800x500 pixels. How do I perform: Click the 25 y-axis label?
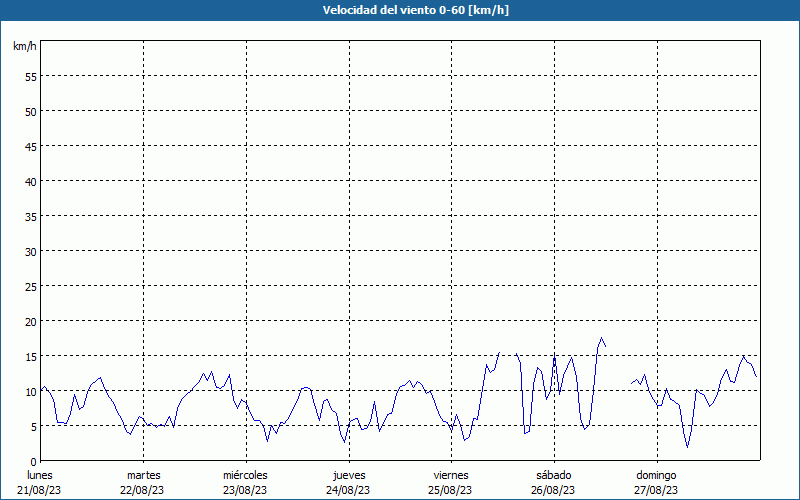[31, 287]
